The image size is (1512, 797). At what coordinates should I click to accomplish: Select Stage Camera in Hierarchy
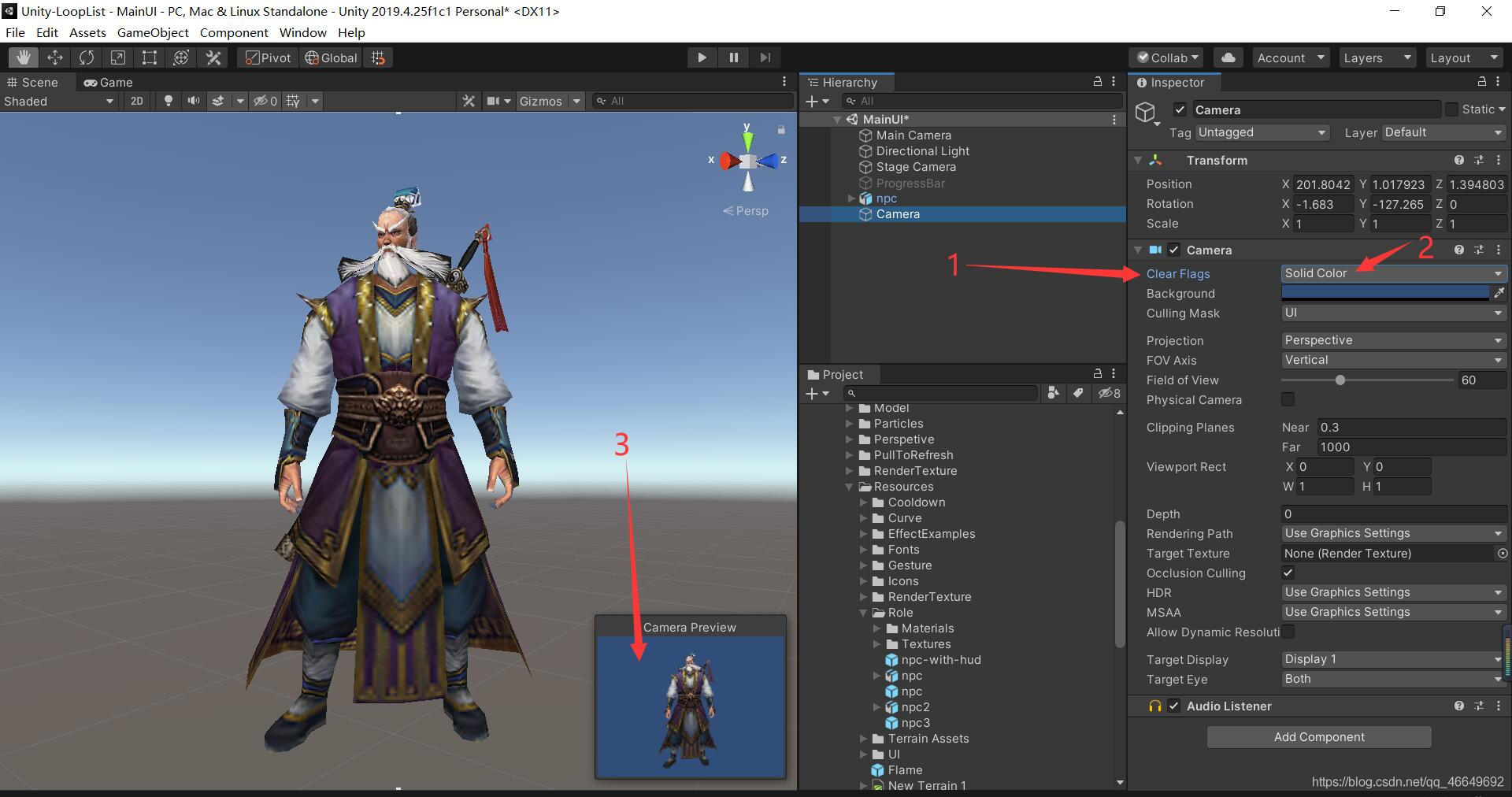(915, 167)
